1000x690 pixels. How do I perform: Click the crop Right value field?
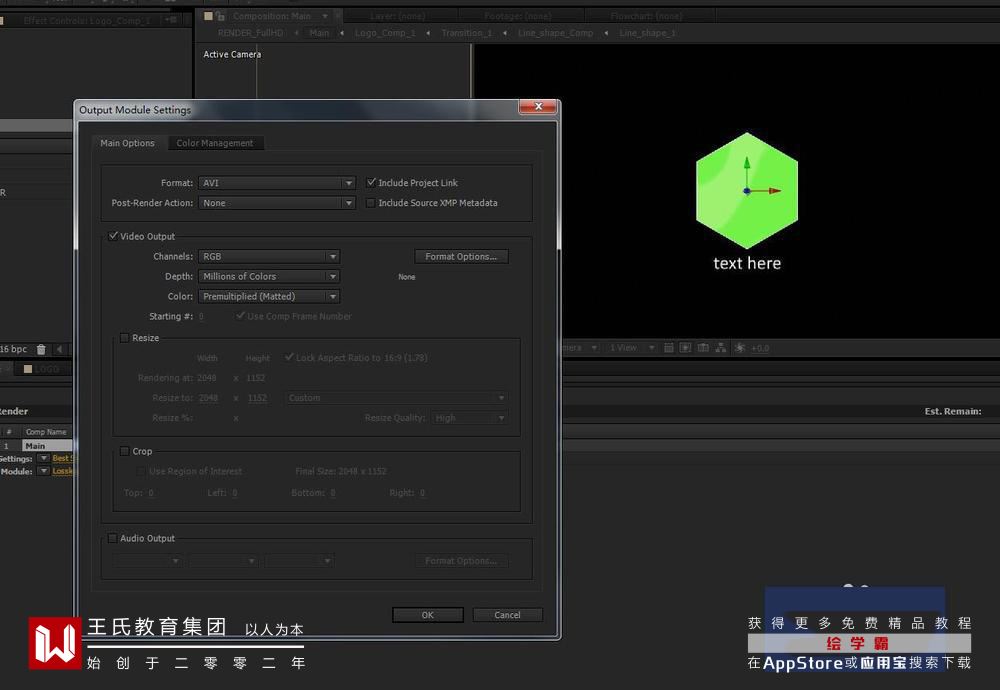pos(422,493)
